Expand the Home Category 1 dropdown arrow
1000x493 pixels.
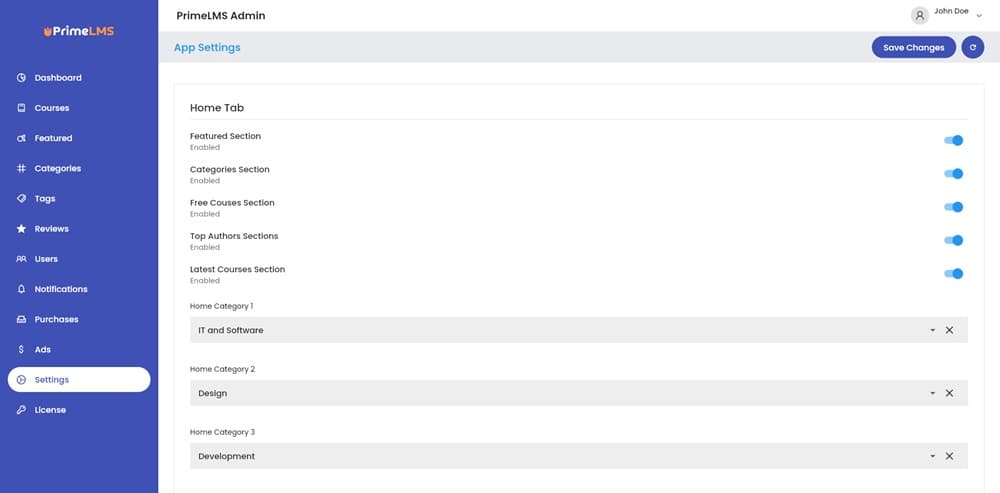point(932,330)
